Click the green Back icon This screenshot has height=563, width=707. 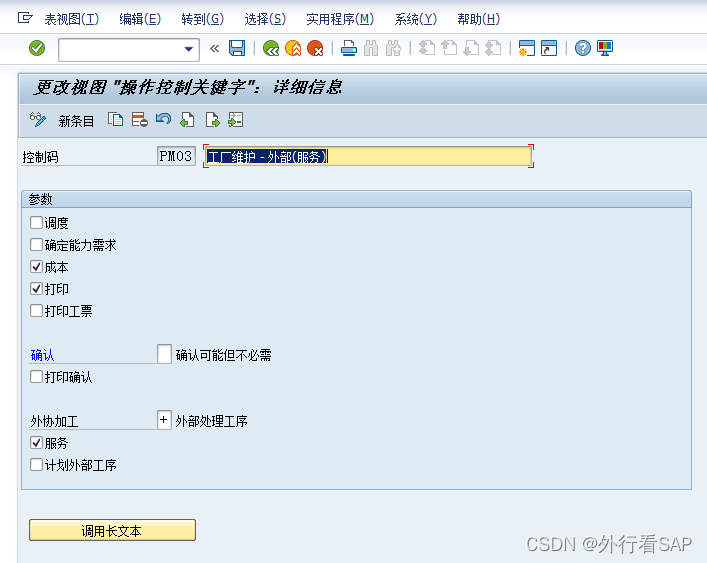(x=271, y=48)
